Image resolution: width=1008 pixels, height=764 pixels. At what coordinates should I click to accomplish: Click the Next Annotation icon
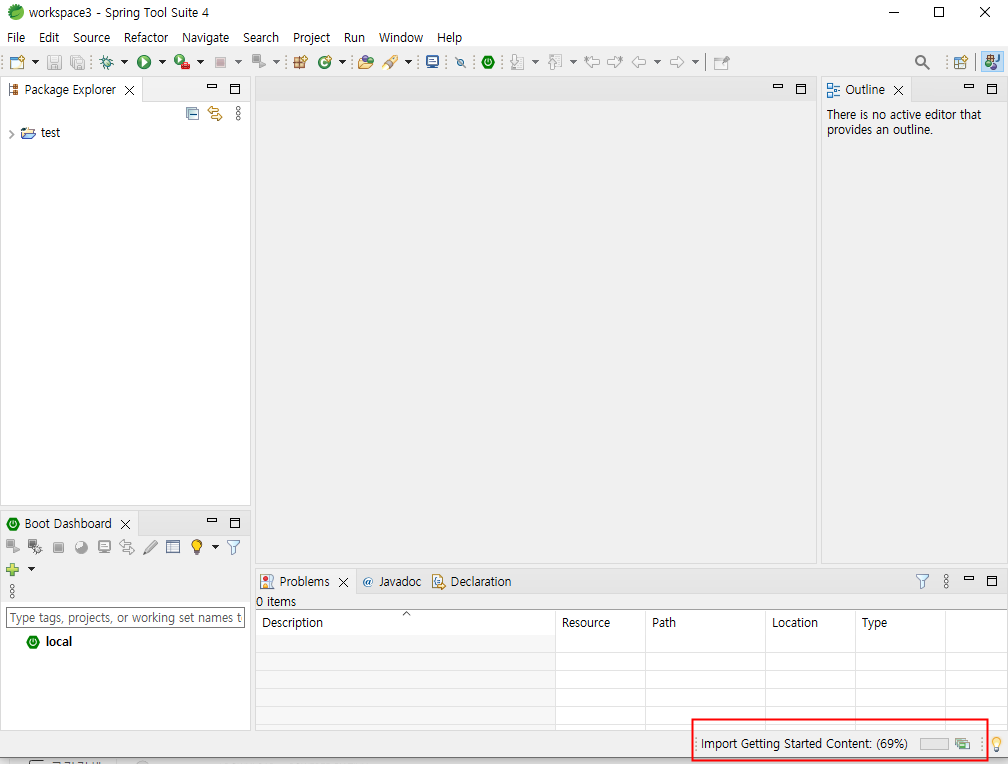point(517,62)
